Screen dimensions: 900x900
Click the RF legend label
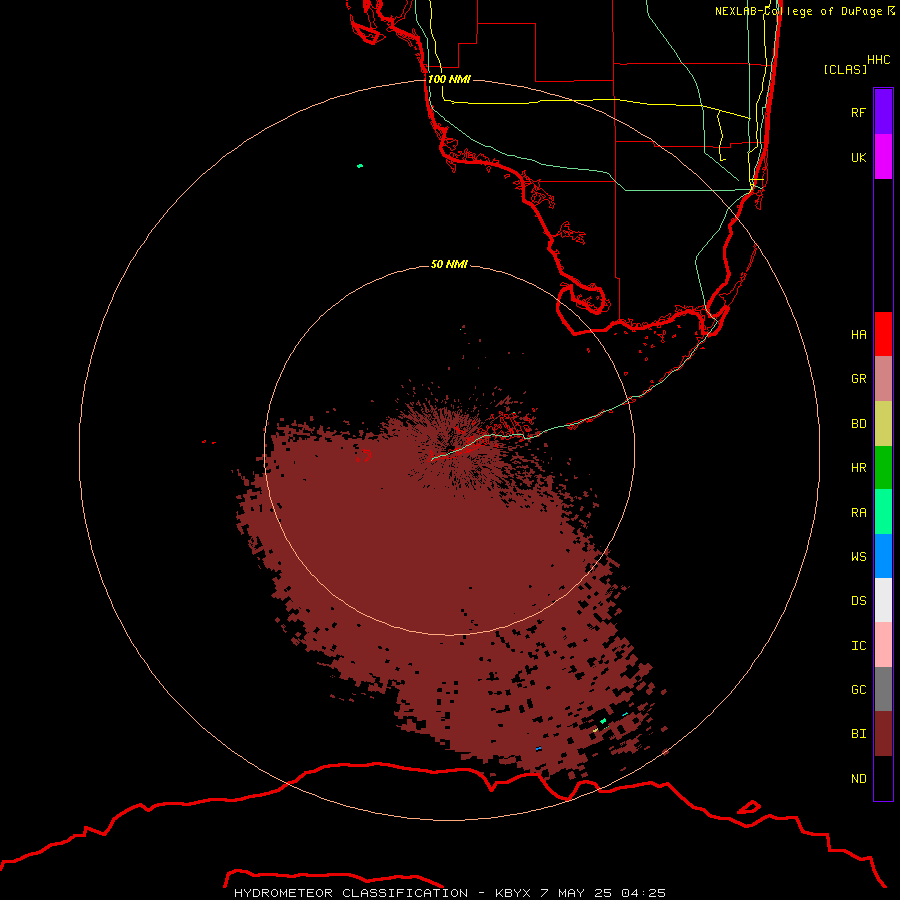click(x=858, y=112)
